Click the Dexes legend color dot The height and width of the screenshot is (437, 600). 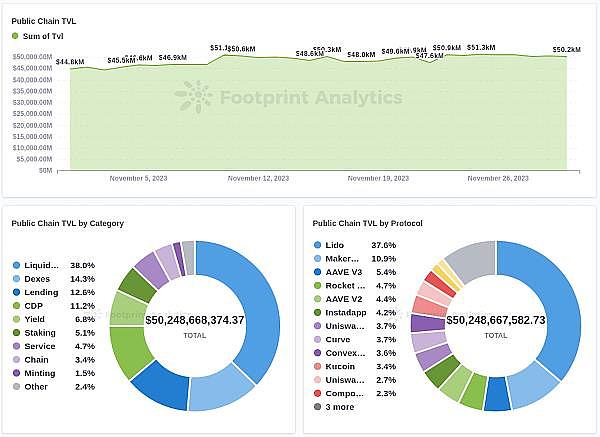(x=17, y=279)
